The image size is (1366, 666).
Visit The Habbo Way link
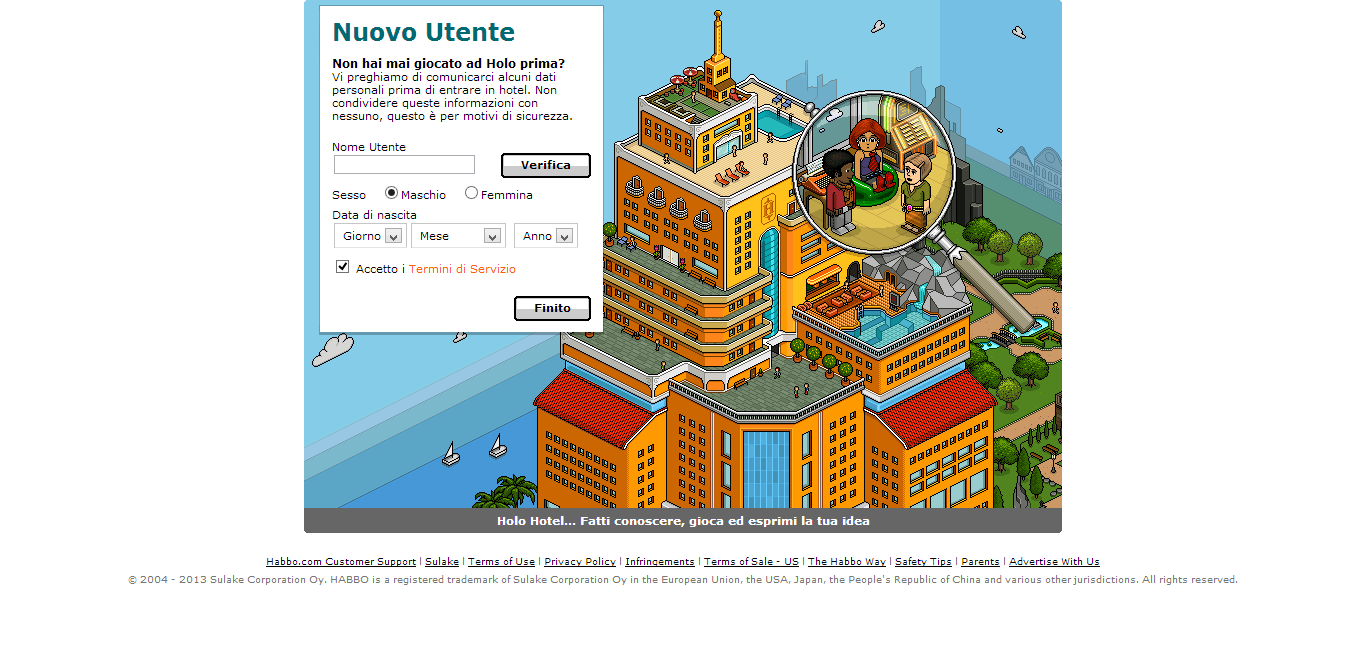point(847,562)
